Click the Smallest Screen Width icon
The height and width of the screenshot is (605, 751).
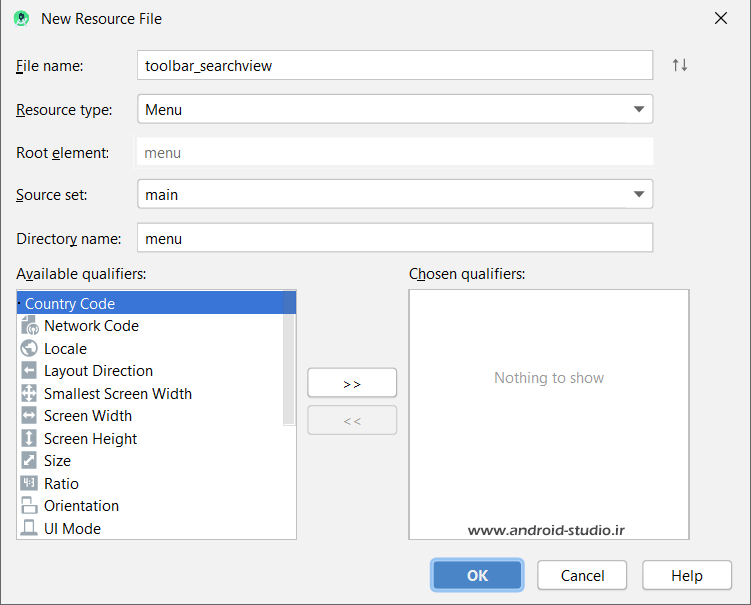click(x=29, y=394)
